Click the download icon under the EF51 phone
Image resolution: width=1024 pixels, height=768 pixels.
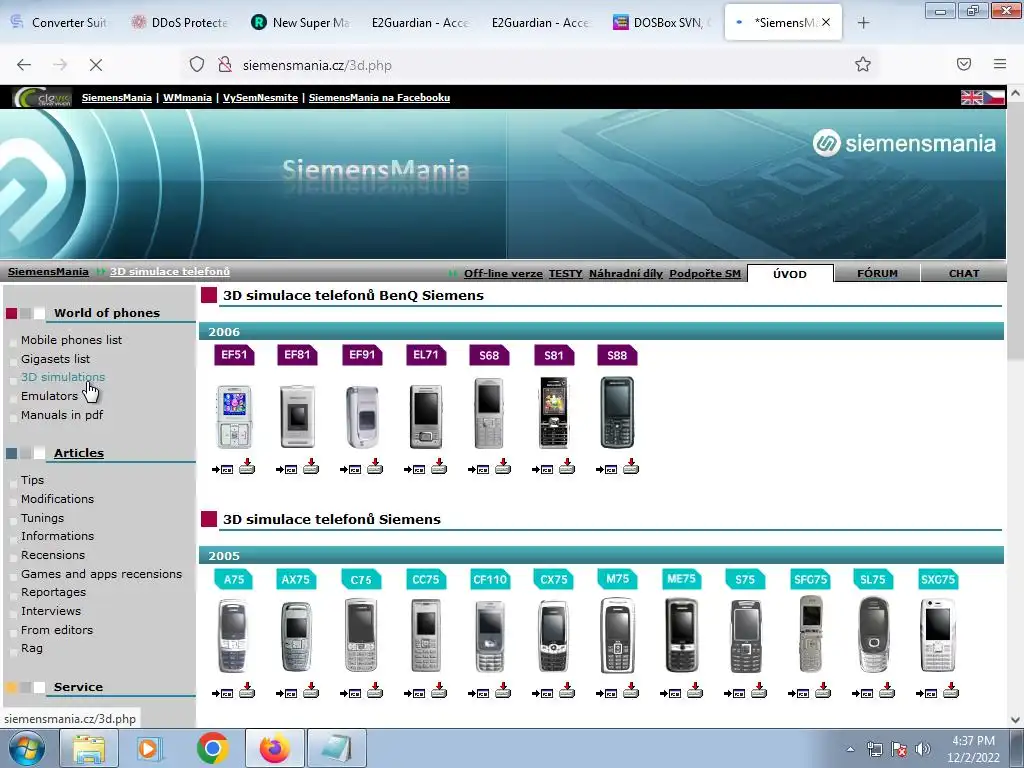click(247, 466)
